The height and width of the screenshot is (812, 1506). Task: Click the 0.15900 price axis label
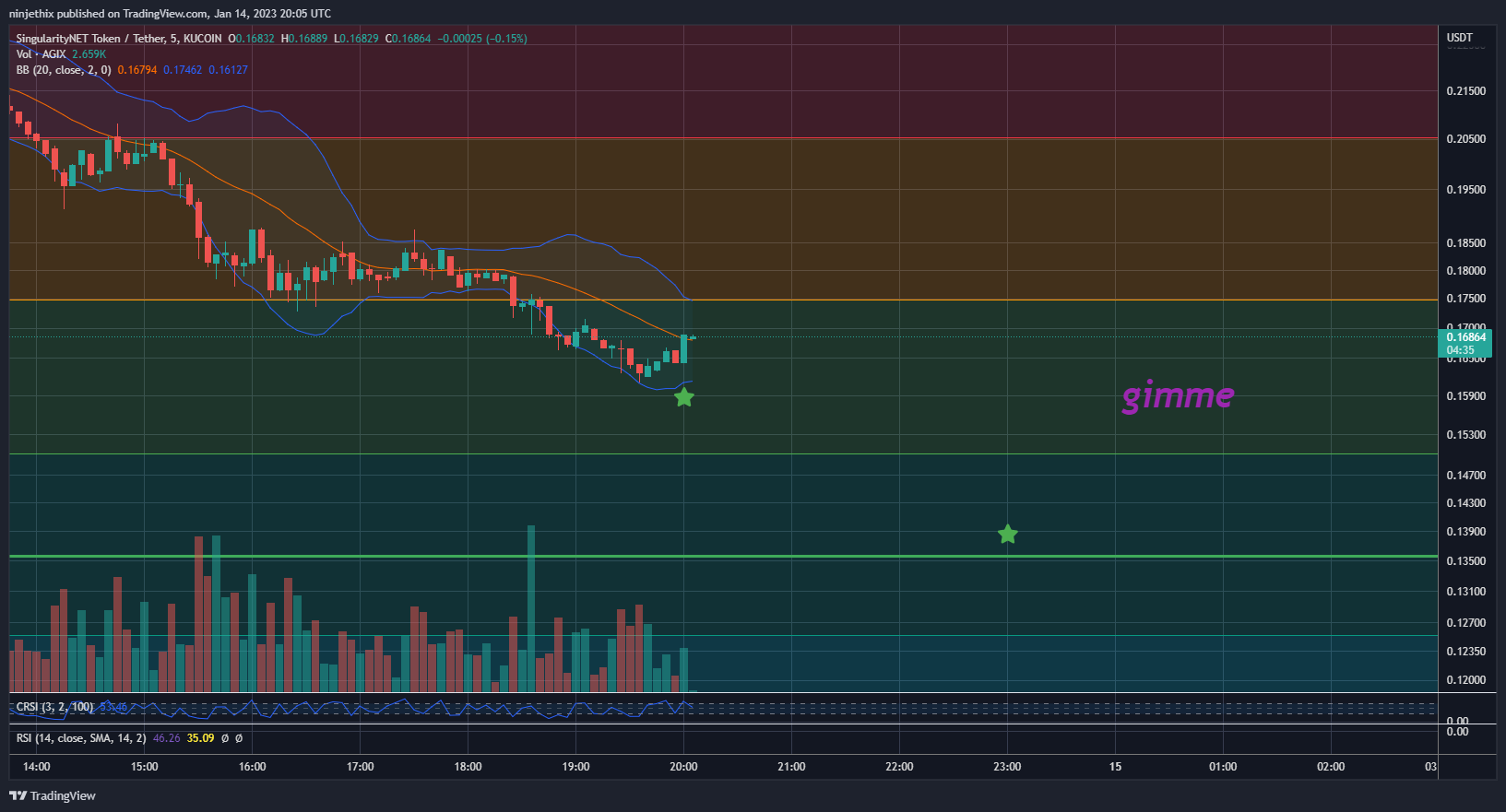[x=1466, y=396]
